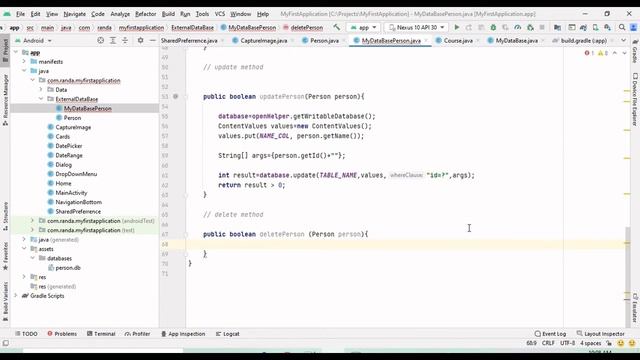
Task: Open the Logcat tool window
Action: (227, 333)
